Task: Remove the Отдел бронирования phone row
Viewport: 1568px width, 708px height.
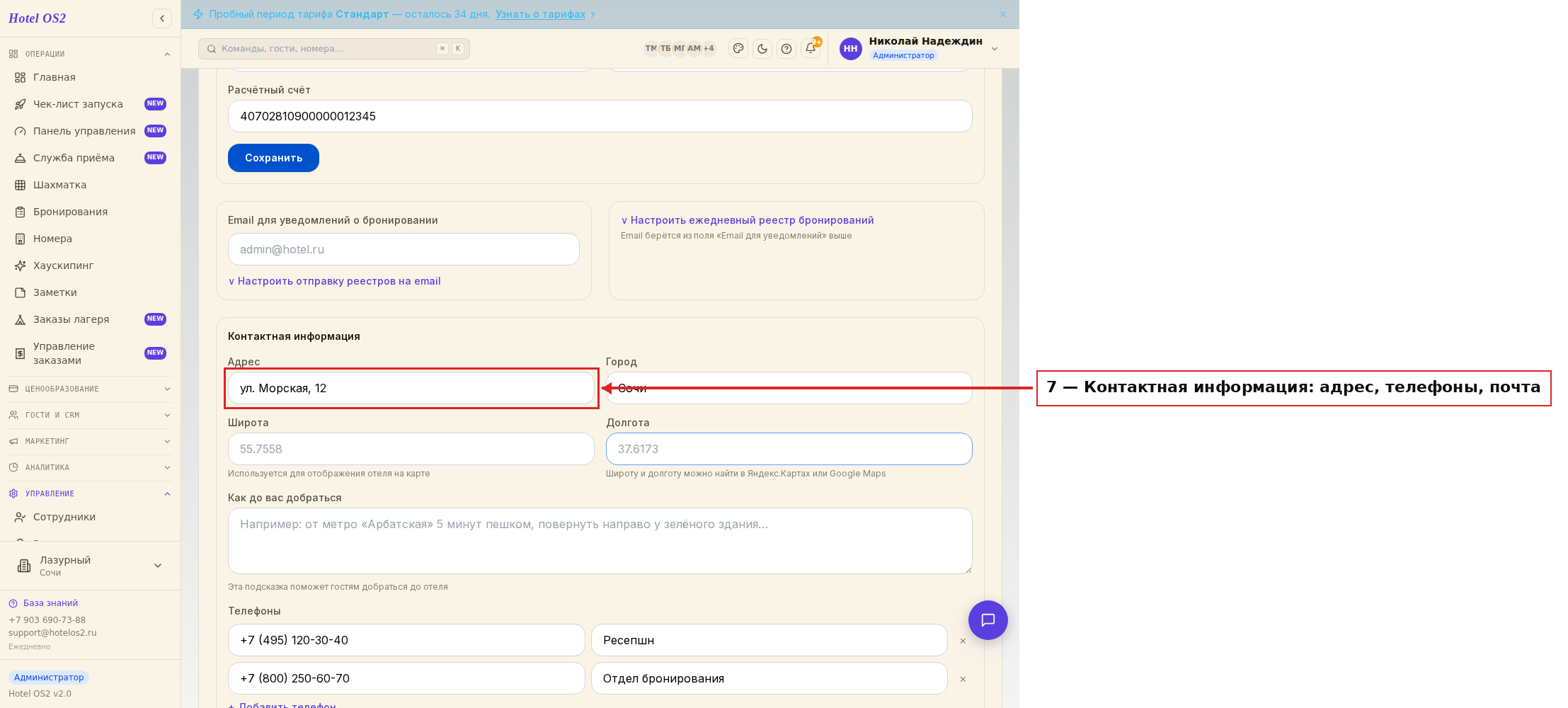Action: [x=963, y=679]
